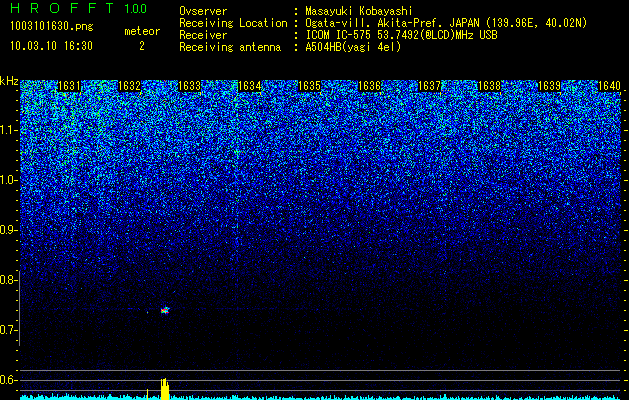The width and height of the screenshot is (629, 400).
Task: Click the 1.1 kHz axis label
Action: [7, 130]
